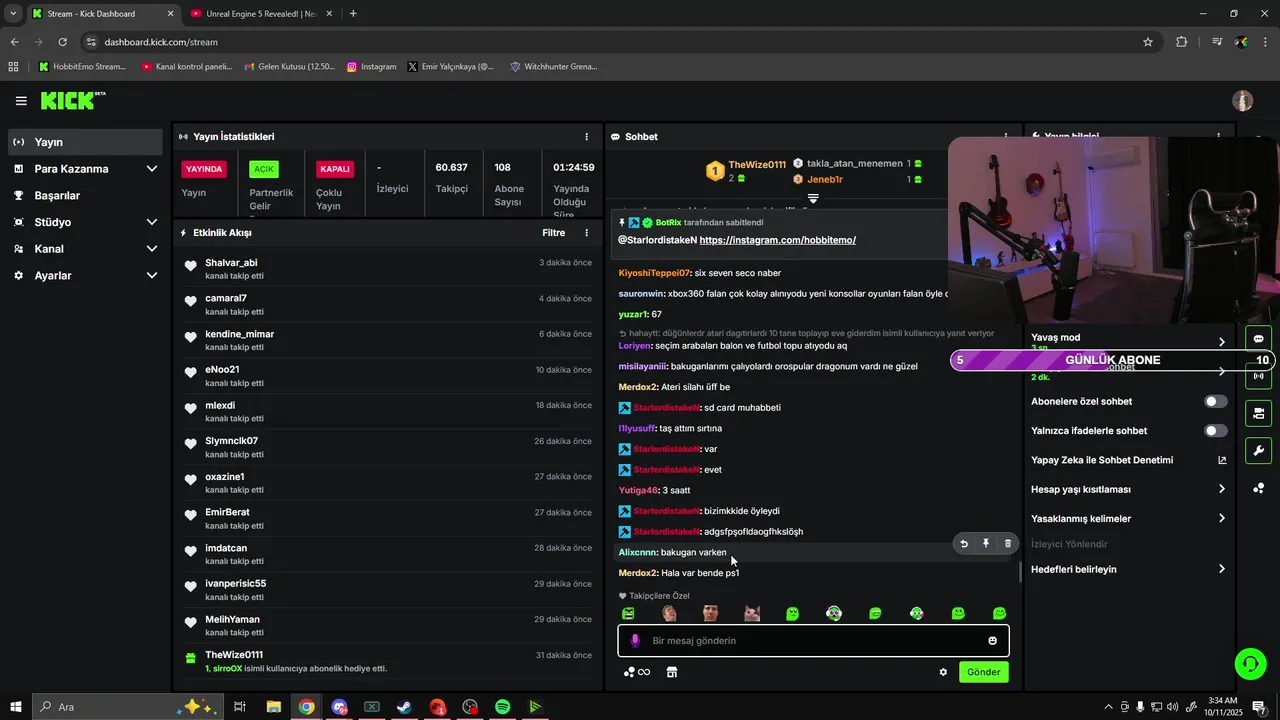The width and height of the screenshot is (1280, 720).
Task: Click the wrench tools icon on the right sidebar
Action: coord(1258,451)
